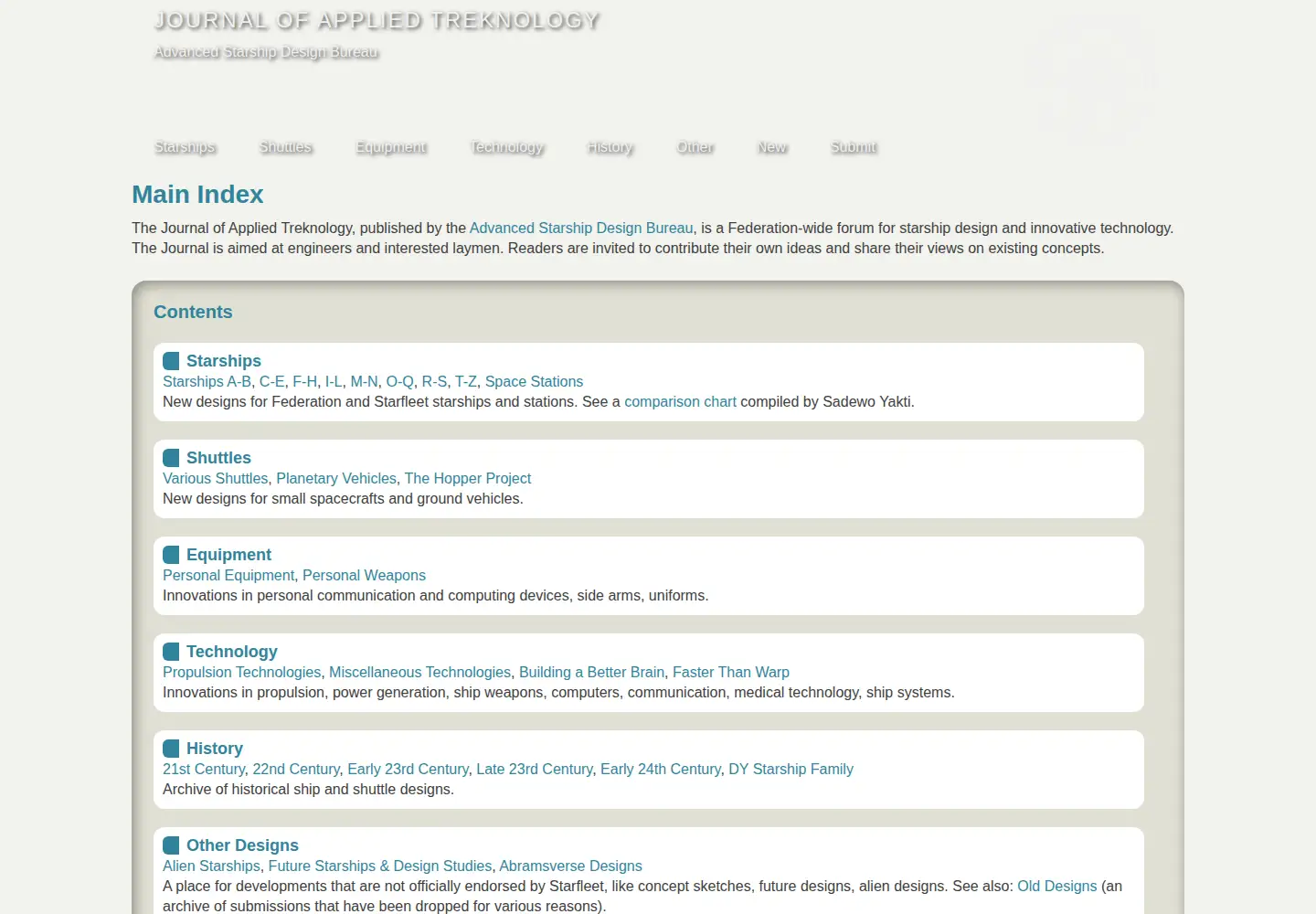Open the 22nd Century history link
The height and width of the screenshot is (914, 1316).
(296, 769)
